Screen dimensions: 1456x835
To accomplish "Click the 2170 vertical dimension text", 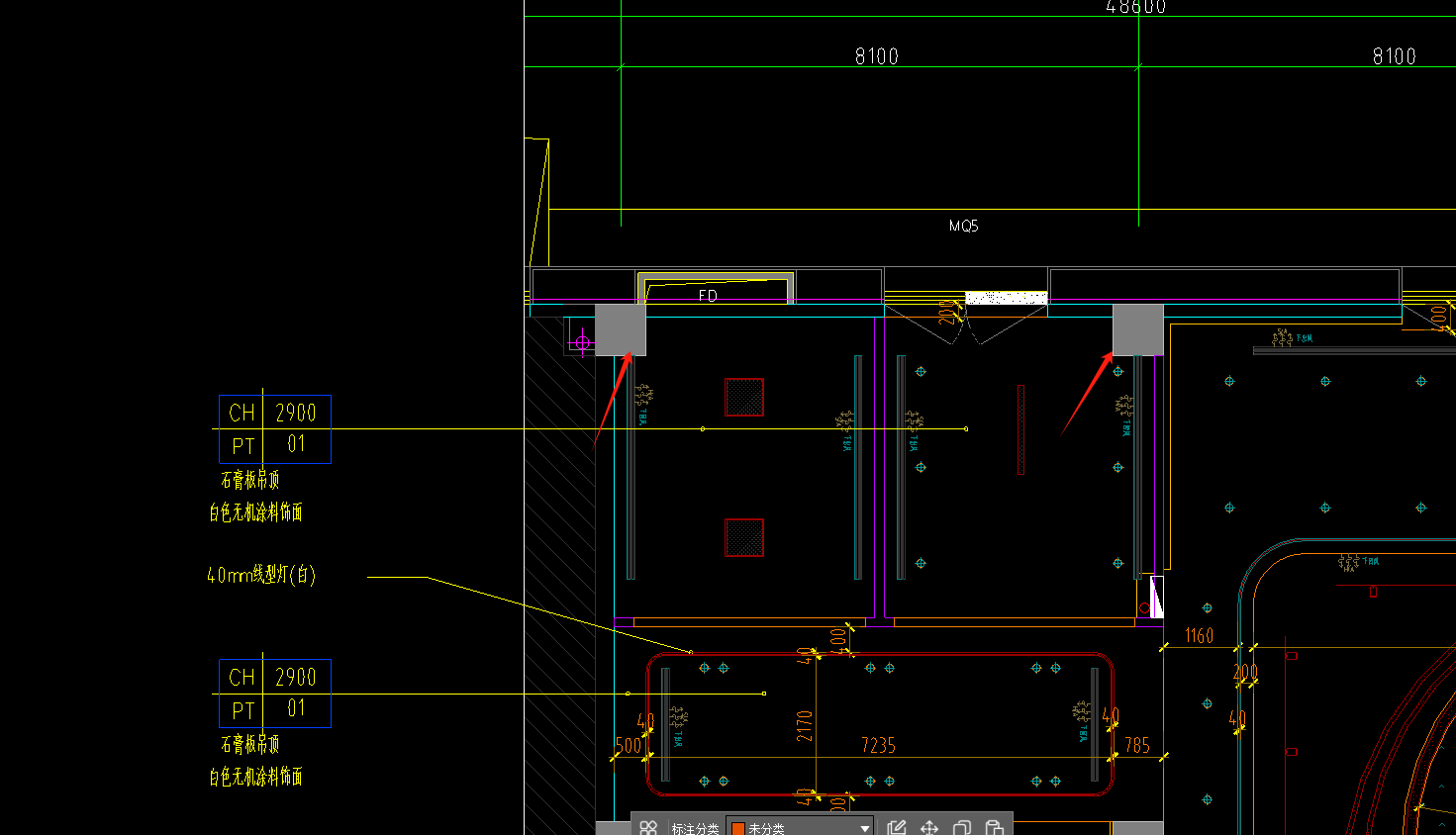I will pyautogui.click(x=805, y=726).
